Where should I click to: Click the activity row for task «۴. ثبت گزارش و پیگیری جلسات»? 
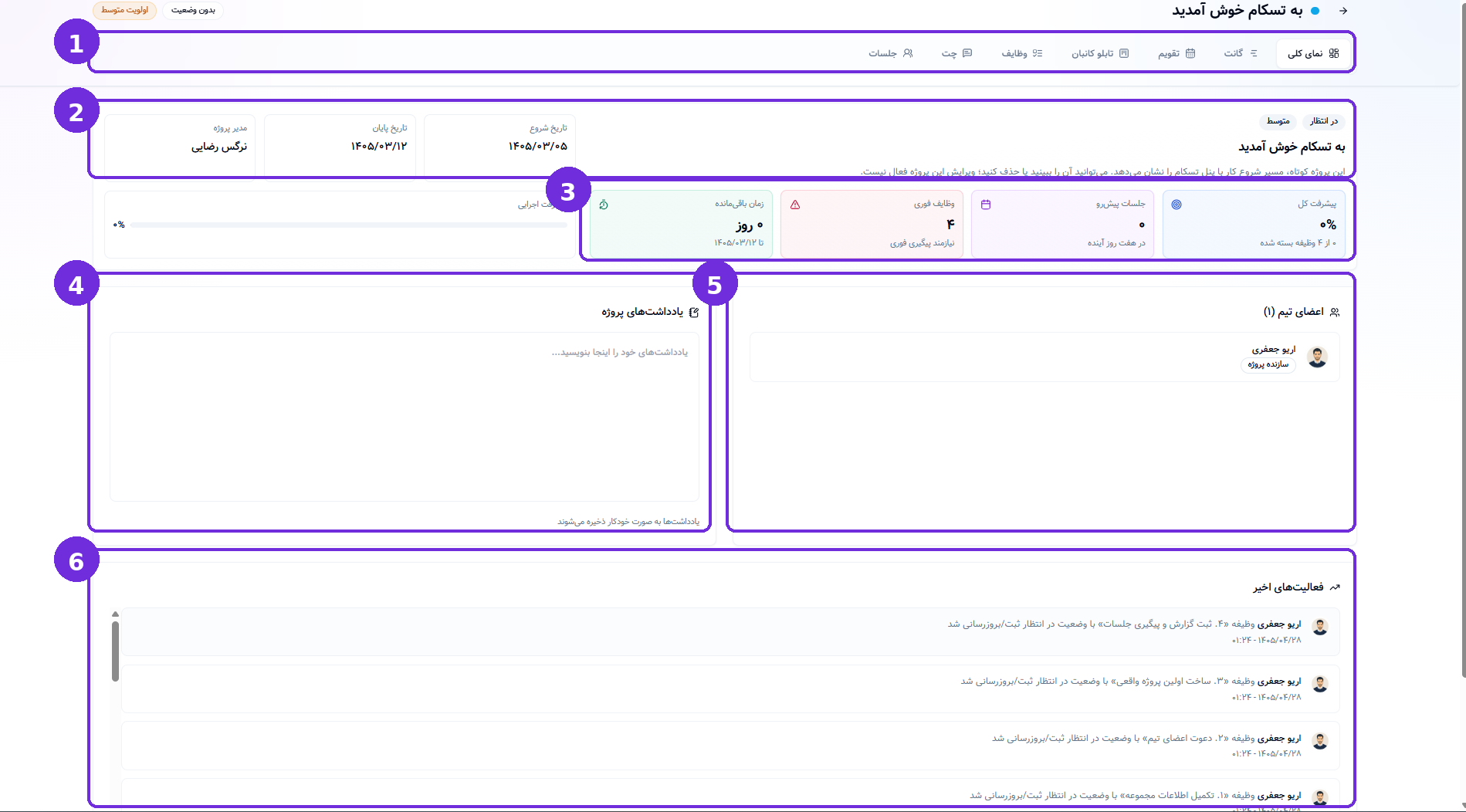click(x=730, y=631)
